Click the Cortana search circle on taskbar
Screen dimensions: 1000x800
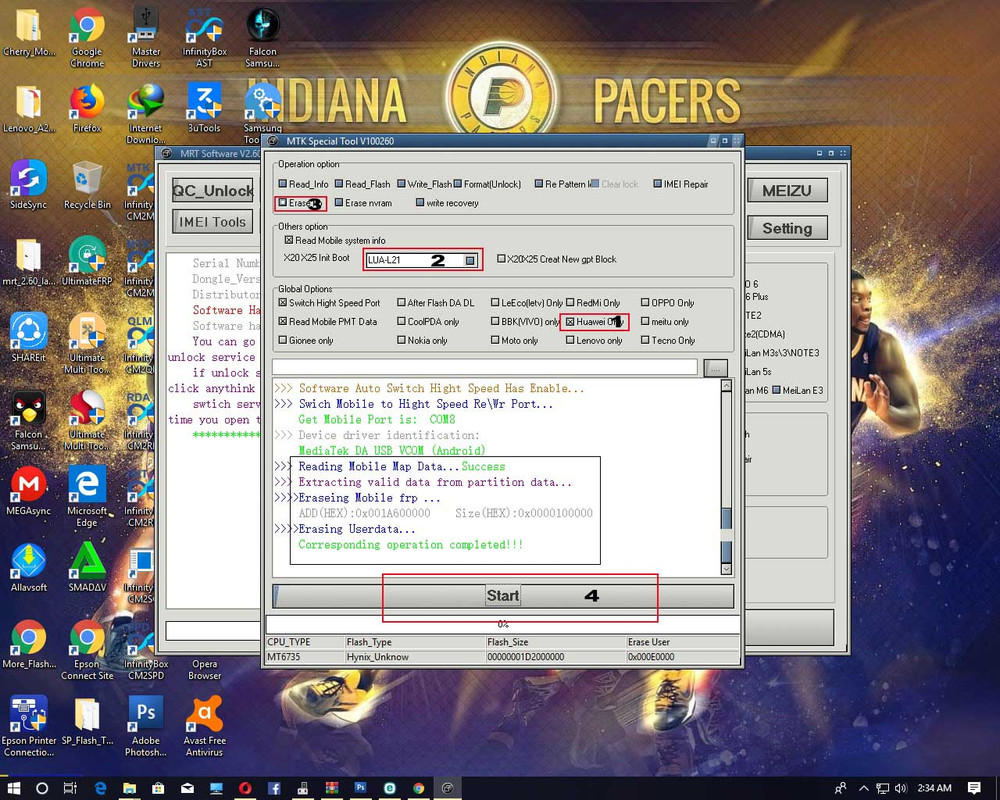[41, 788]
